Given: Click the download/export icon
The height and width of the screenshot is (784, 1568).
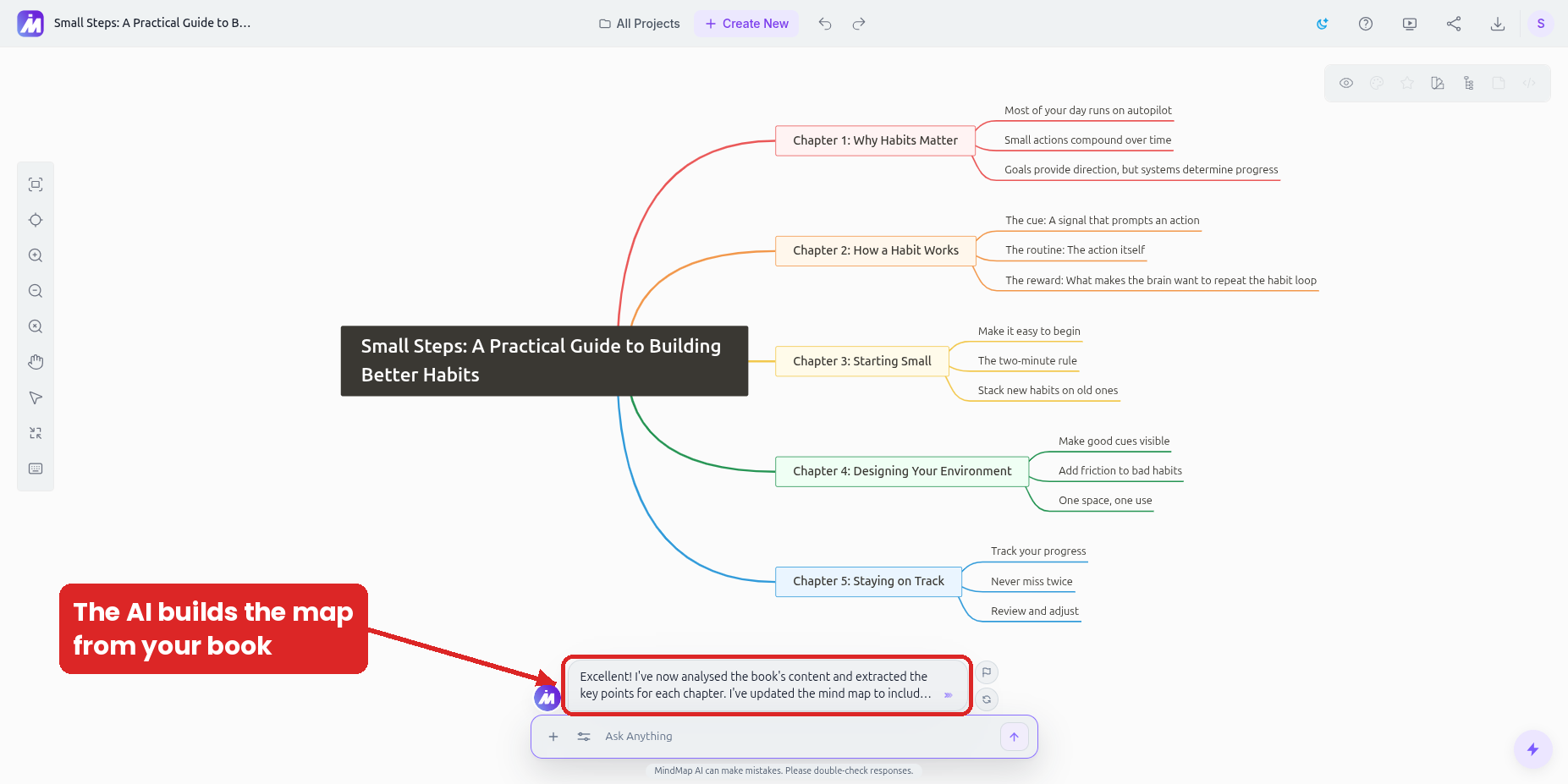Looking at the screenshot, I should point(1498,24).
